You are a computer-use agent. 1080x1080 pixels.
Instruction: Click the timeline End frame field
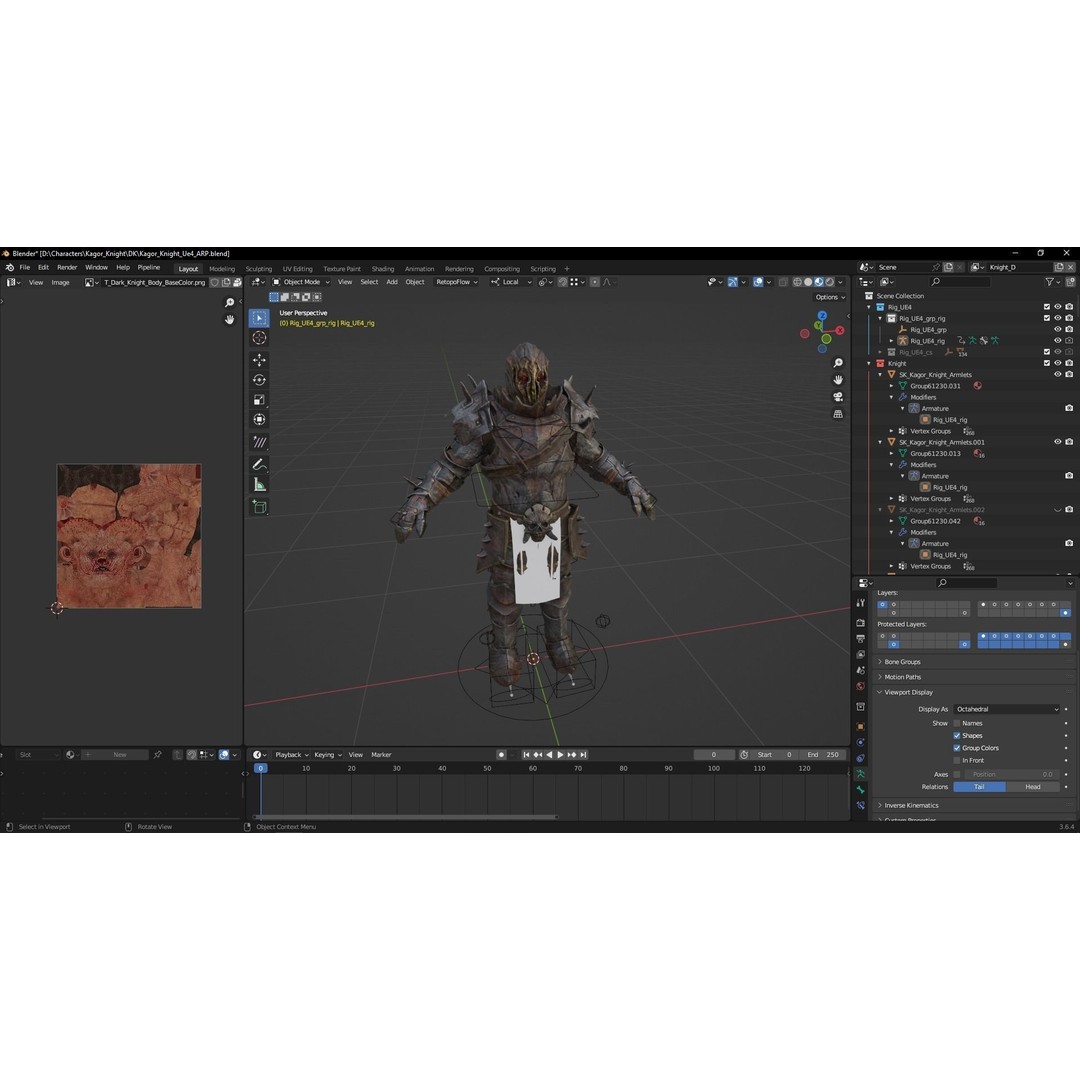click(822, 755)
